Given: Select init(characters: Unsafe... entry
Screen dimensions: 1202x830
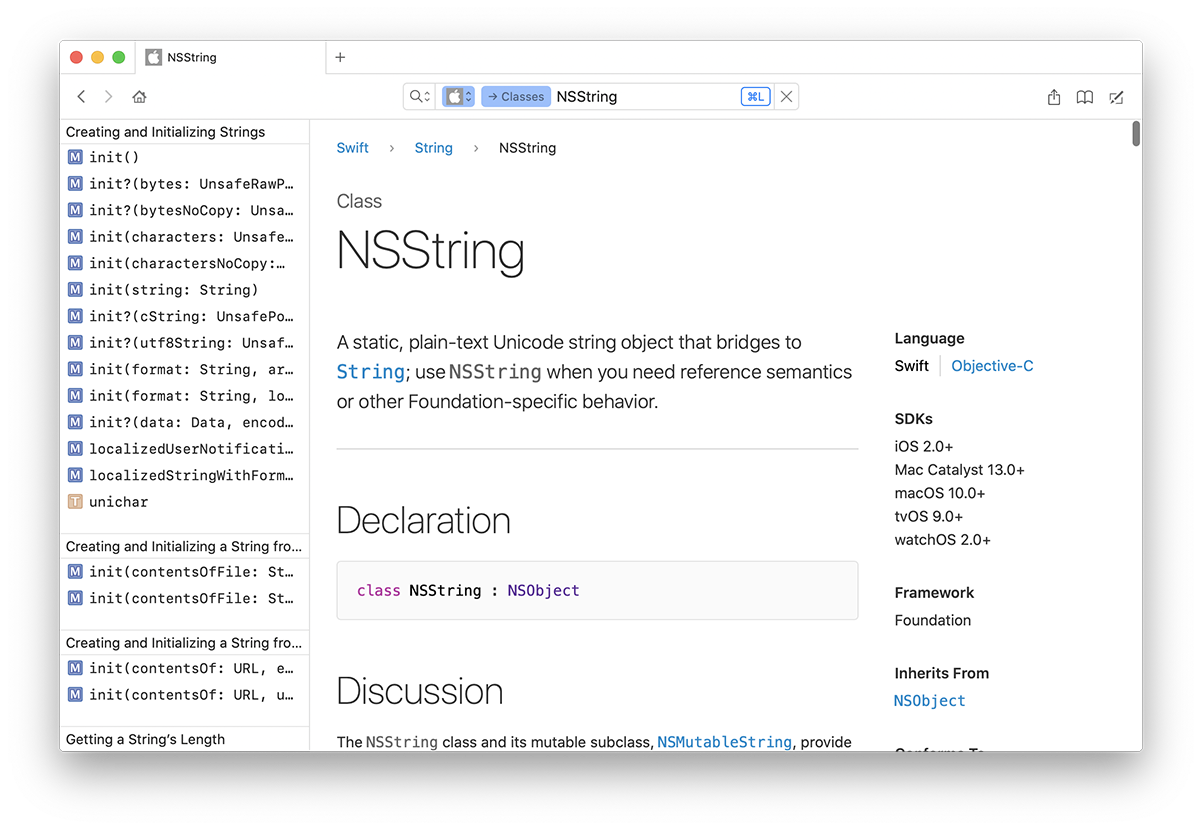Looking at the screenshot, I should tap(185, 237).
